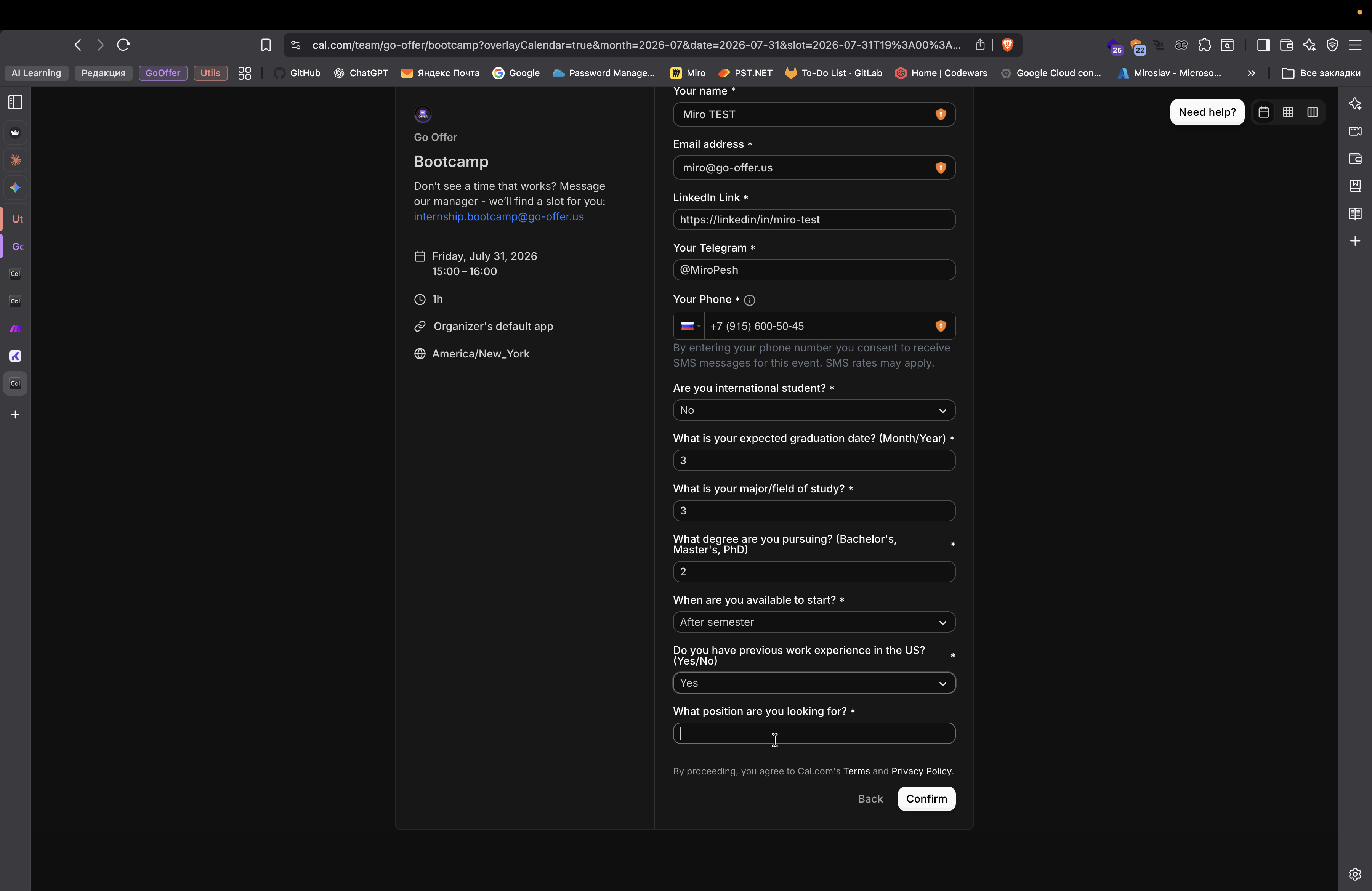Toggle the vertical tabs sidebar panel

click(16, 103)
